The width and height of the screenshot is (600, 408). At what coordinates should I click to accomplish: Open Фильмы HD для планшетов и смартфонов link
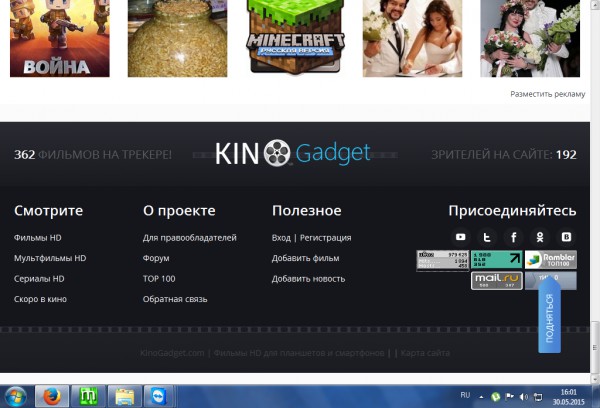298,353
